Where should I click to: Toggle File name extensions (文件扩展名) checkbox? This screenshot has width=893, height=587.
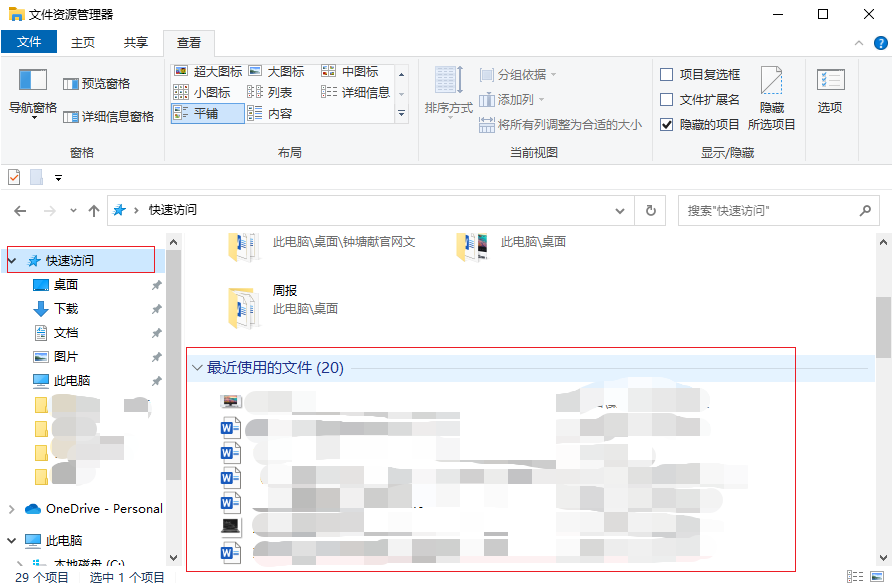coord(667,99)
